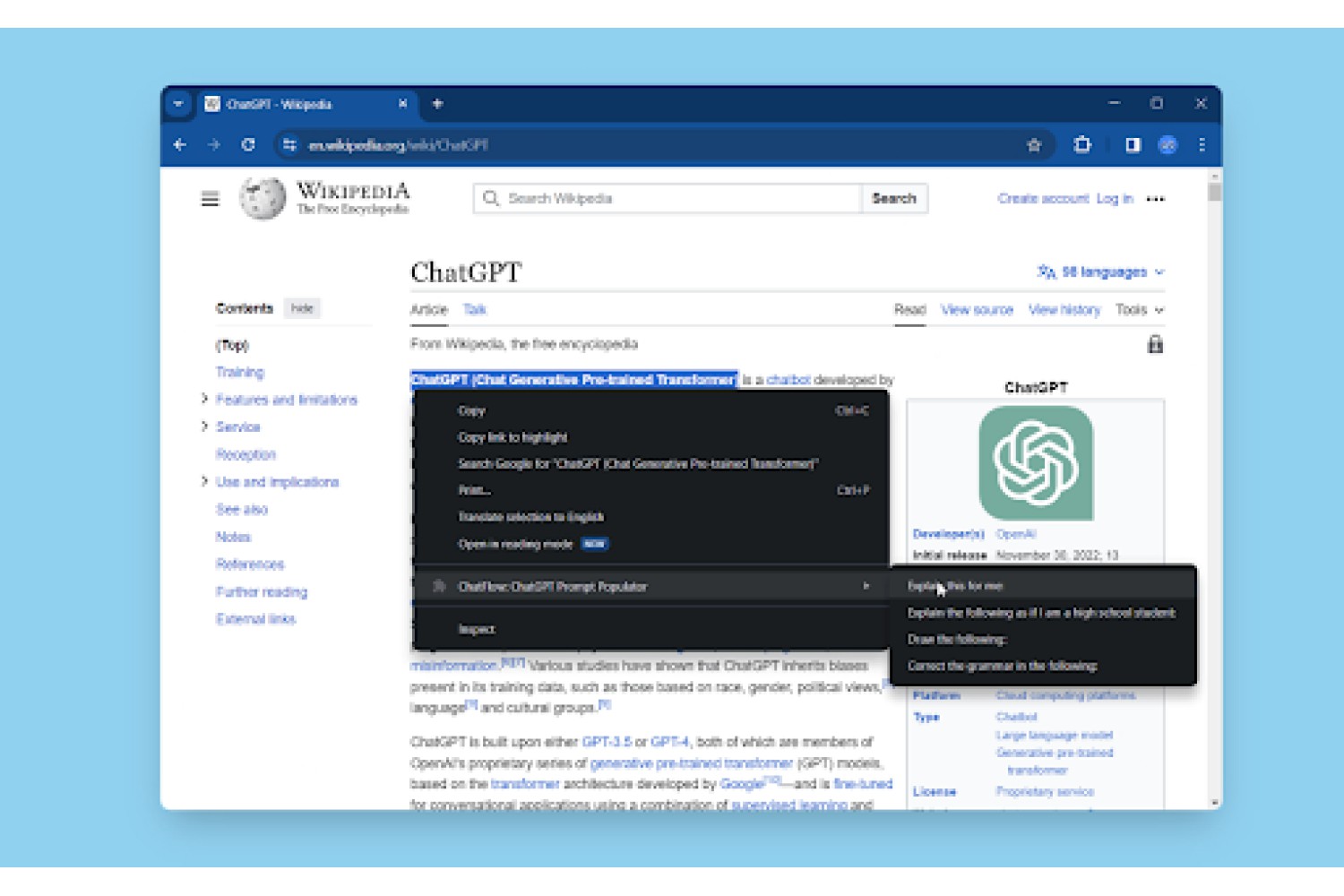Open a new tab with plus button
This screenshot has height=896, width=1344.
(437, 104)
